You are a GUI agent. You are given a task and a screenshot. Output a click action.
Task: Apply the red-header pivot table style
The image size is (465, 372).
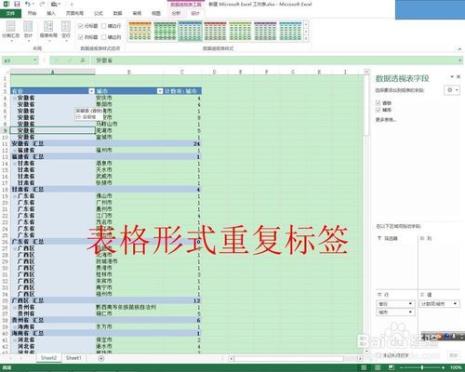(215, 31)
